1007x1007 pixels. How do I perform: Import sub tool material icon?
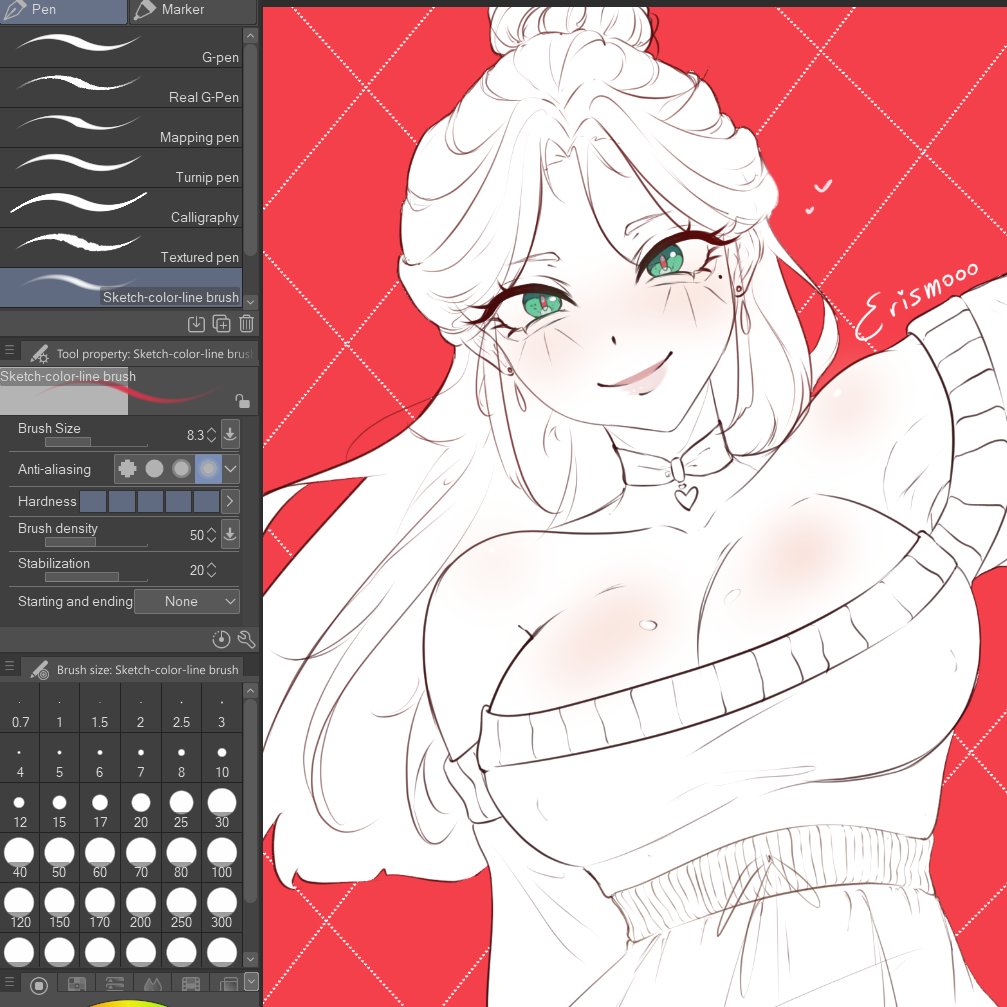pos(196,324)
